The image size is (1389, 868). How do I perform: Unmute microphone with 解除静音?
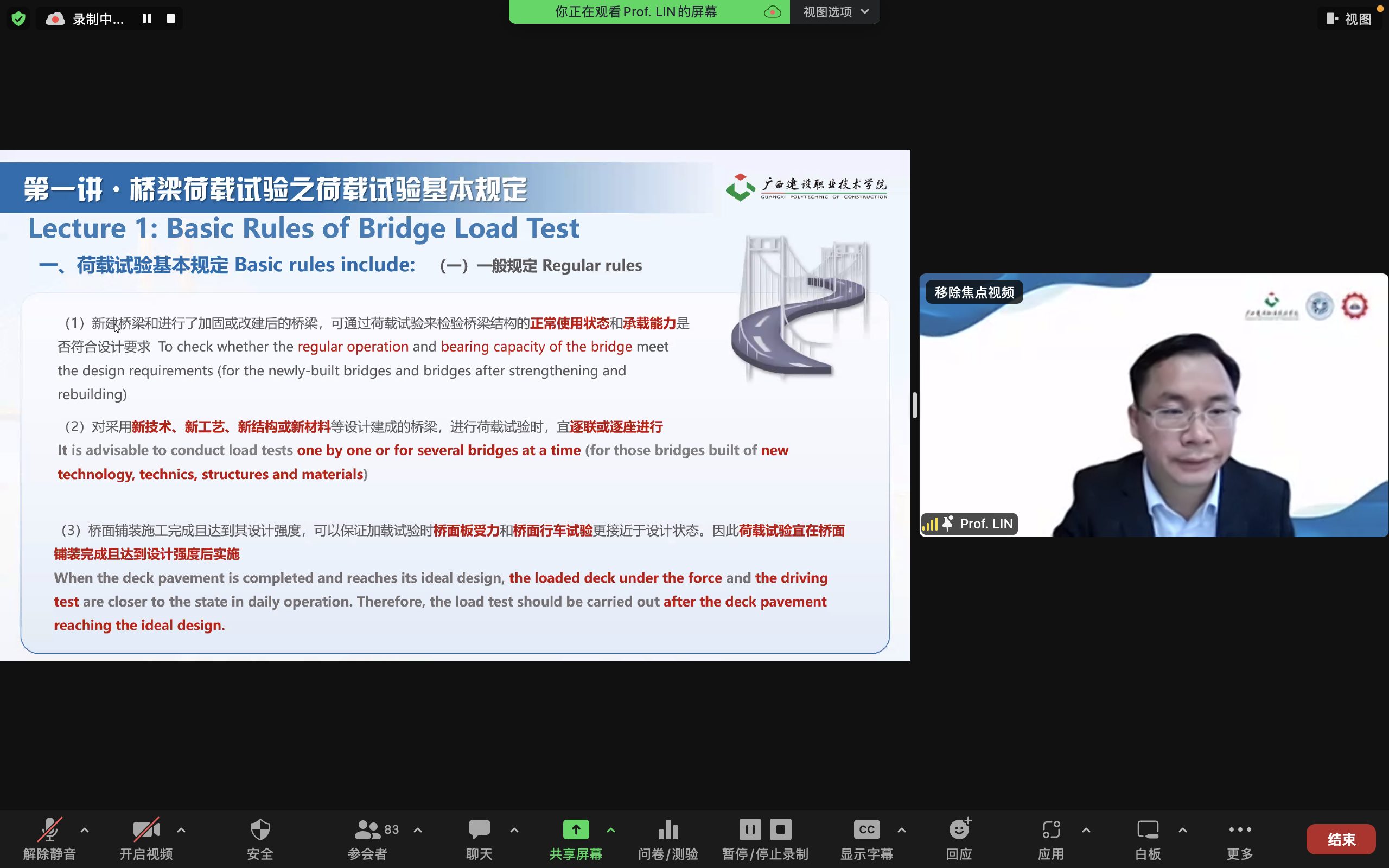(x=49, y=838)
